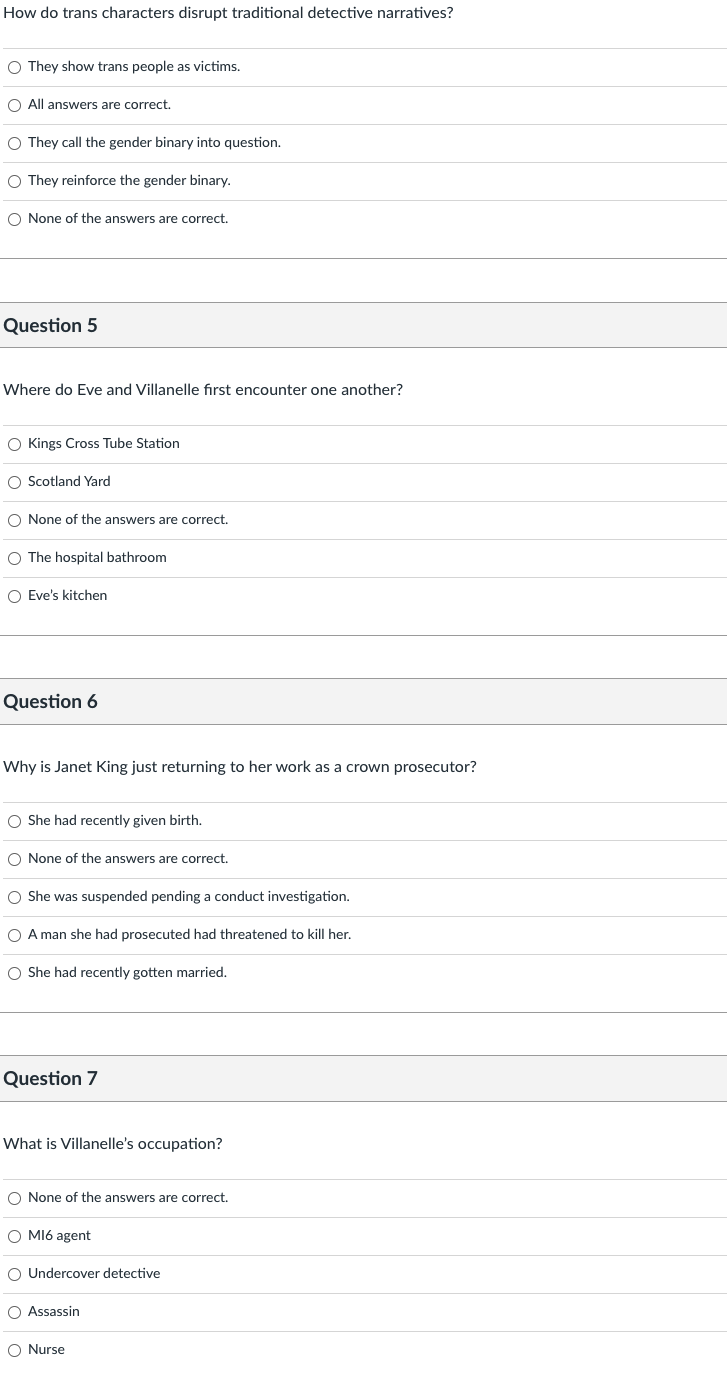This screenshot has width=727, height=1379.
Task: Select the 'Assassin' answer
Action: [x=14, y=1312]
